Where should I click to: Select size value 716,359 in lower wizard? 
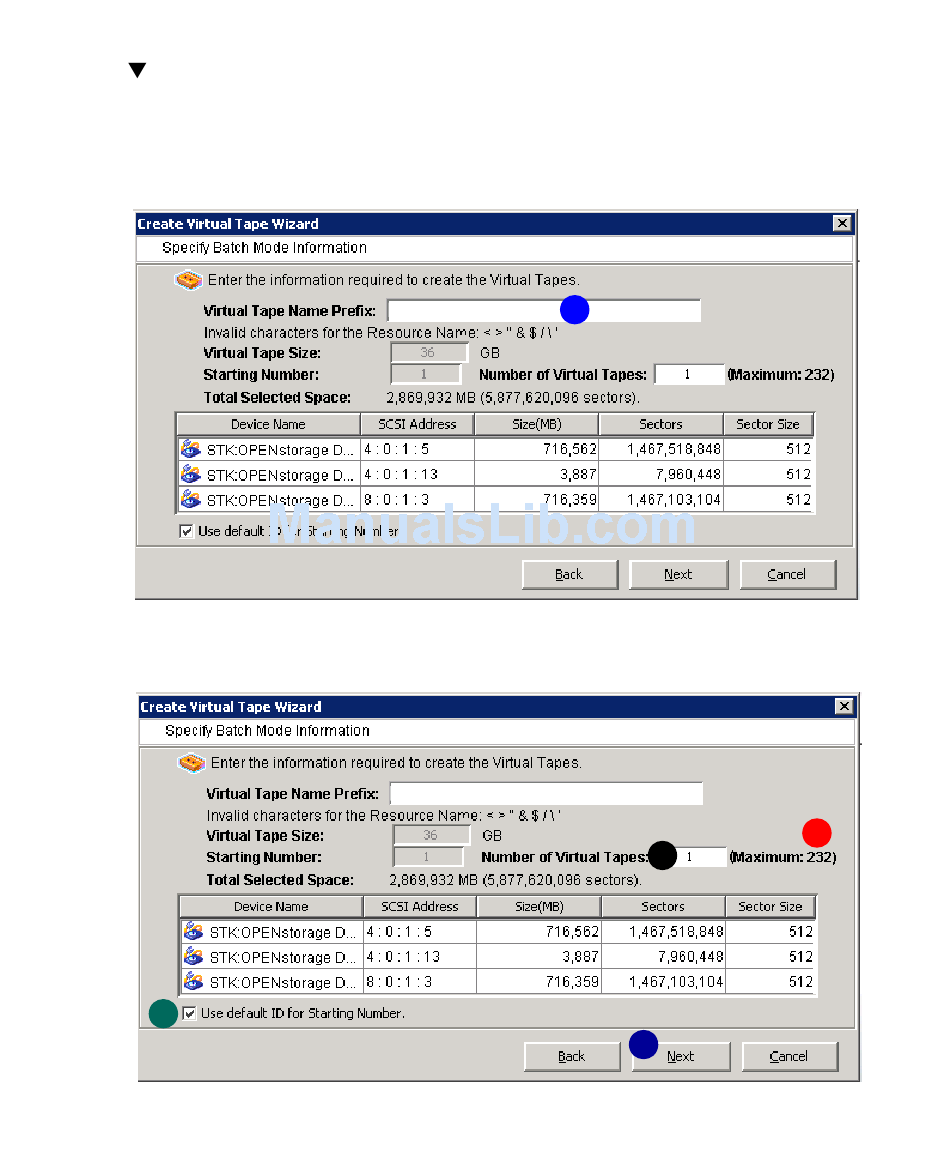(x=572, y=982)
